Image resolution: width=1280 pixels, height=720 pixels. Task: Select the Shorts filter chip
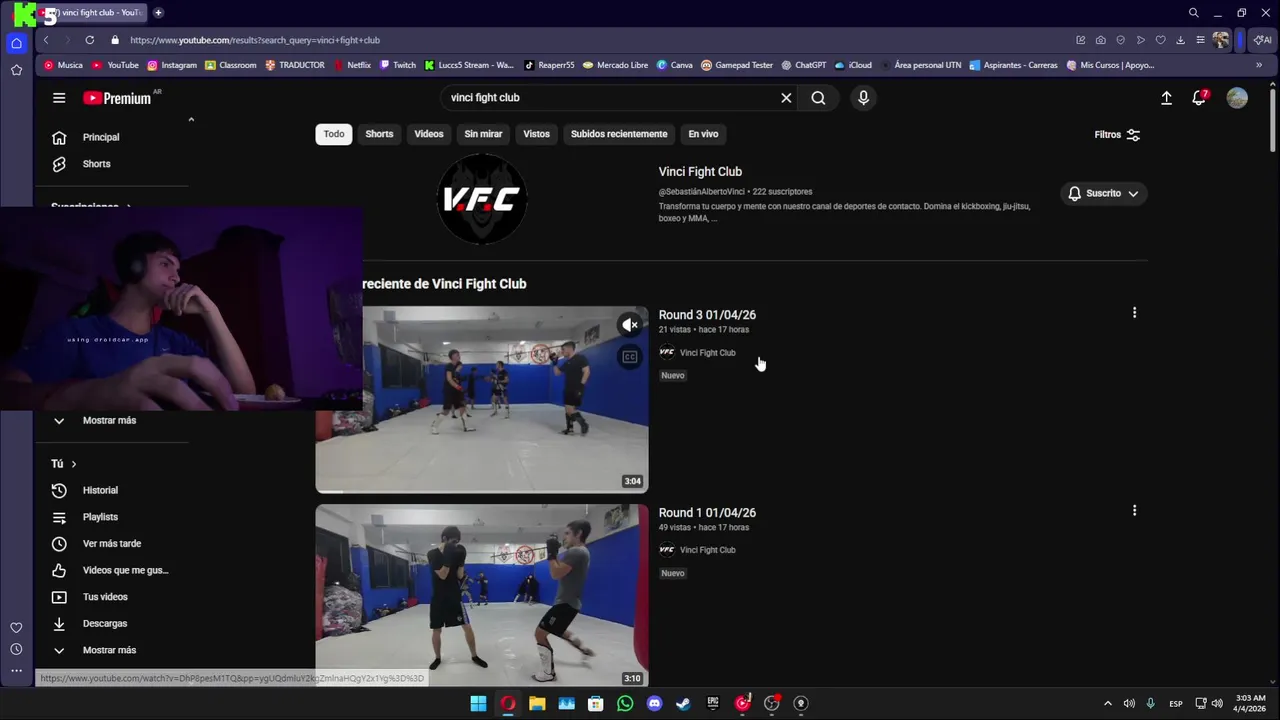point(379,134)
